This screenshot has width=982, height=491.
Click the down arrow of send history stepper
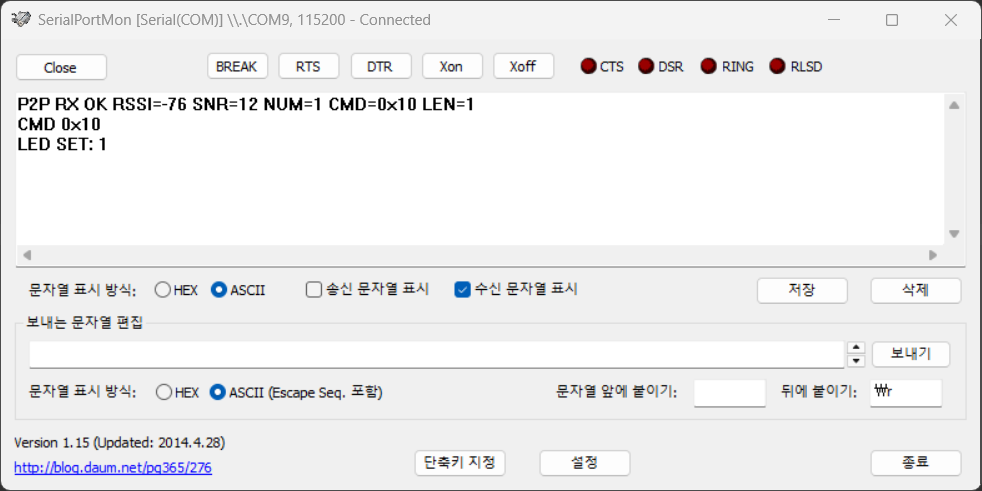[x=856, y=361]
